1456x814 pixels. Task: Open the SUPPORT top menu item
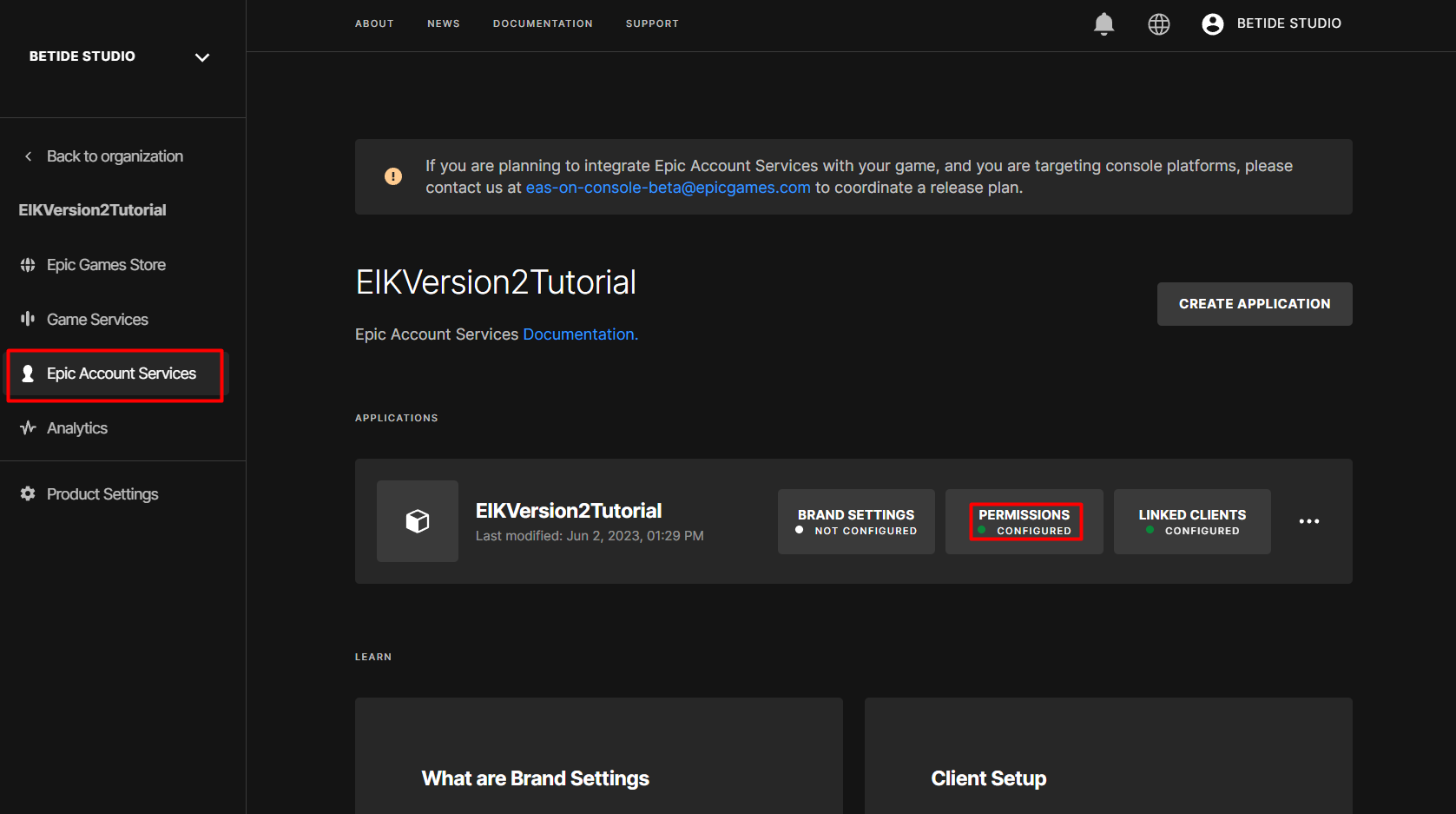click(652, 23)
